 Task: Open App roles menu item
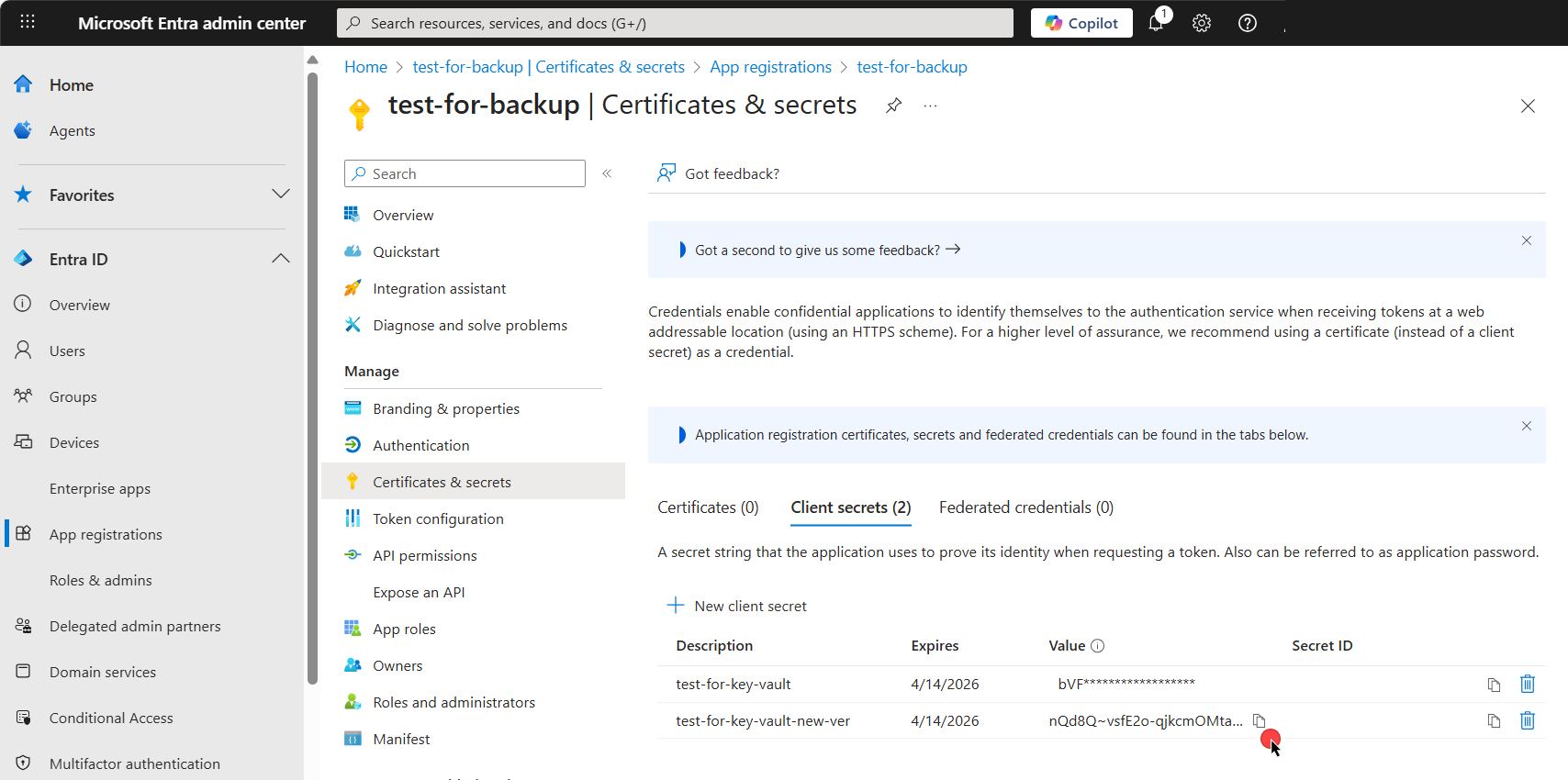coord(404,629)
